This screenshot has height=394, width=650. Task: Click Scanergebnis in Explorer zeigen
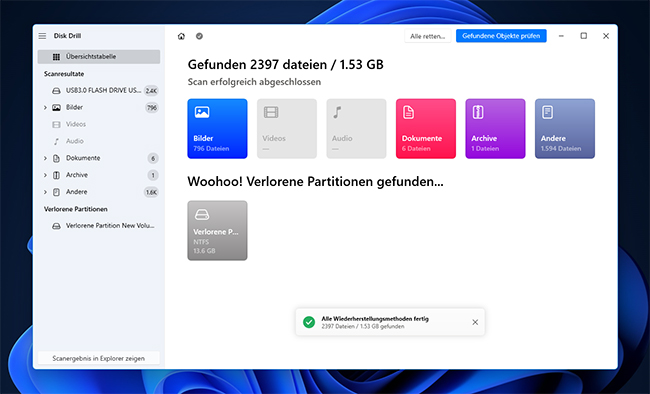click(x=99, y=358)
